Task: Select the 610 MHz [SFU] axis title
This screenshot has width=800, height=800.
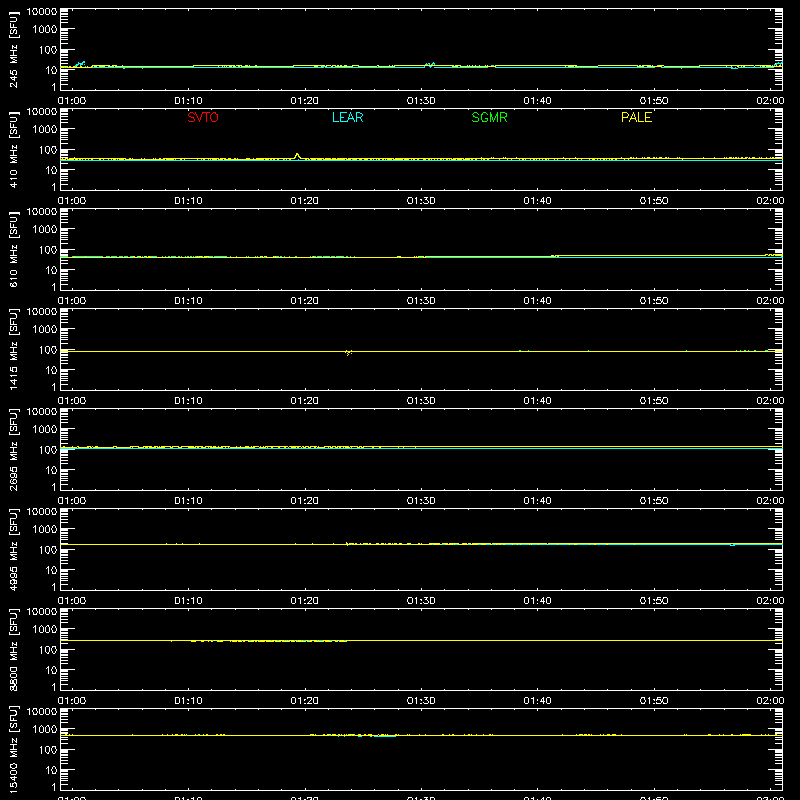Action: click(x=13, y=250)
